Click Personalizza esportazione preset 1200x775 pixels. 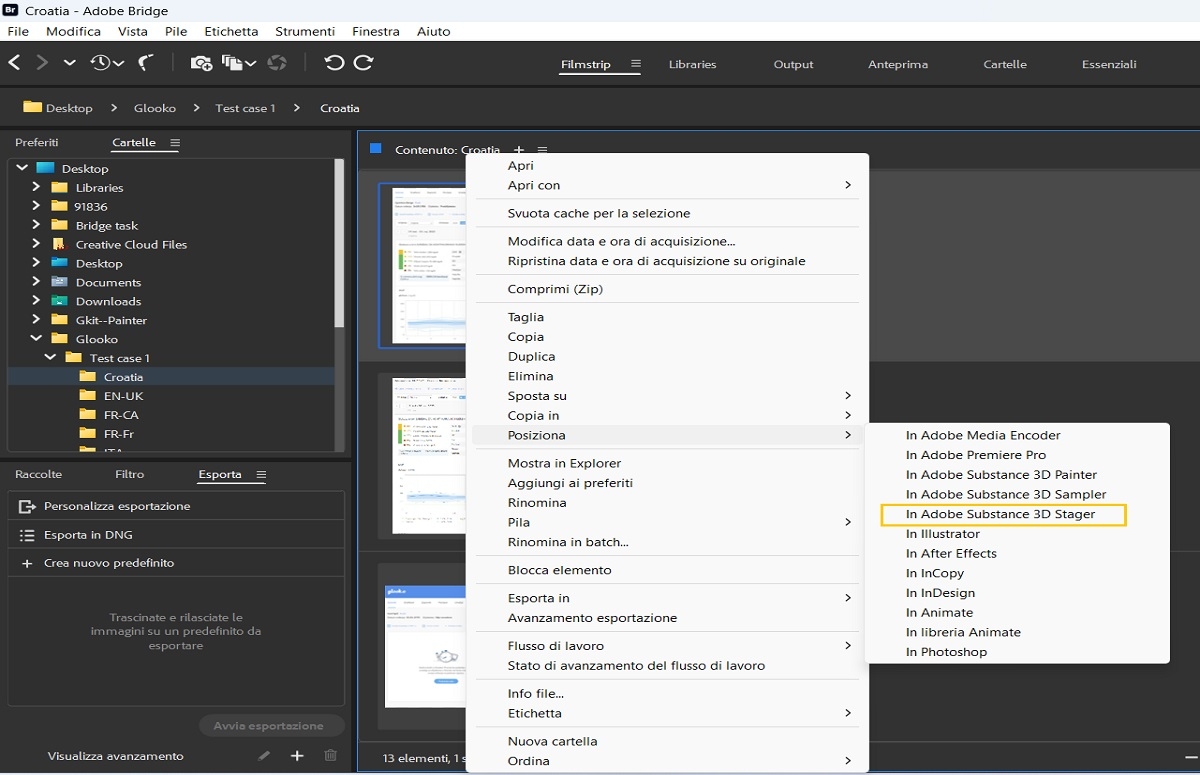[116, 506]
